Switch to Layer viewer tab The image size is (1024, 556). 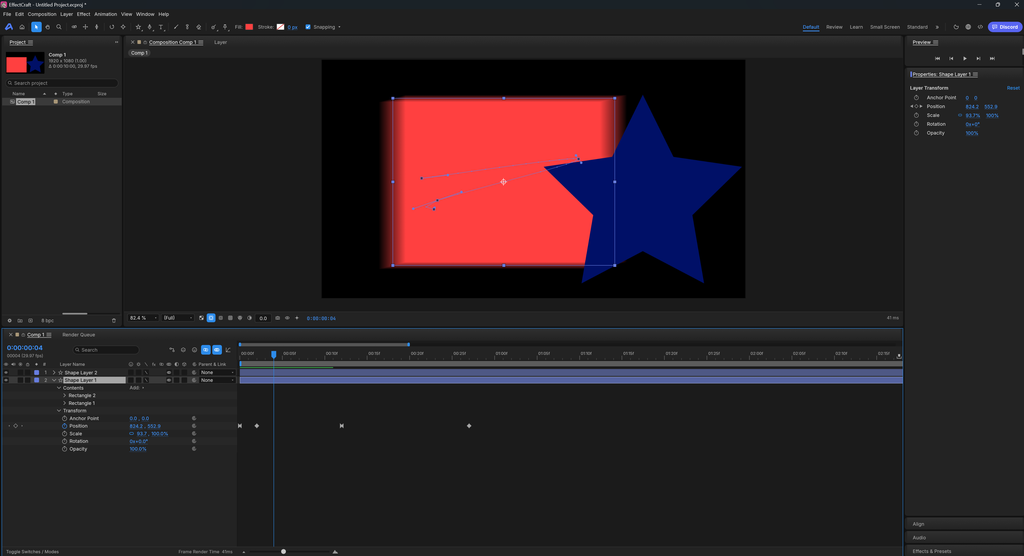(x=221, y=42)
